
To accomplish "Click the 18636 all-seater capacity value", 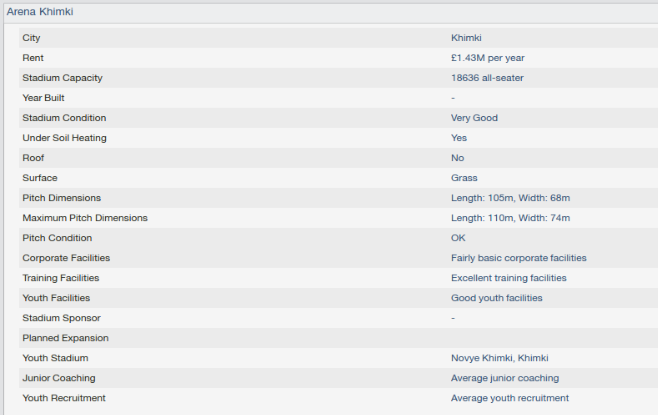I will 487,78.
